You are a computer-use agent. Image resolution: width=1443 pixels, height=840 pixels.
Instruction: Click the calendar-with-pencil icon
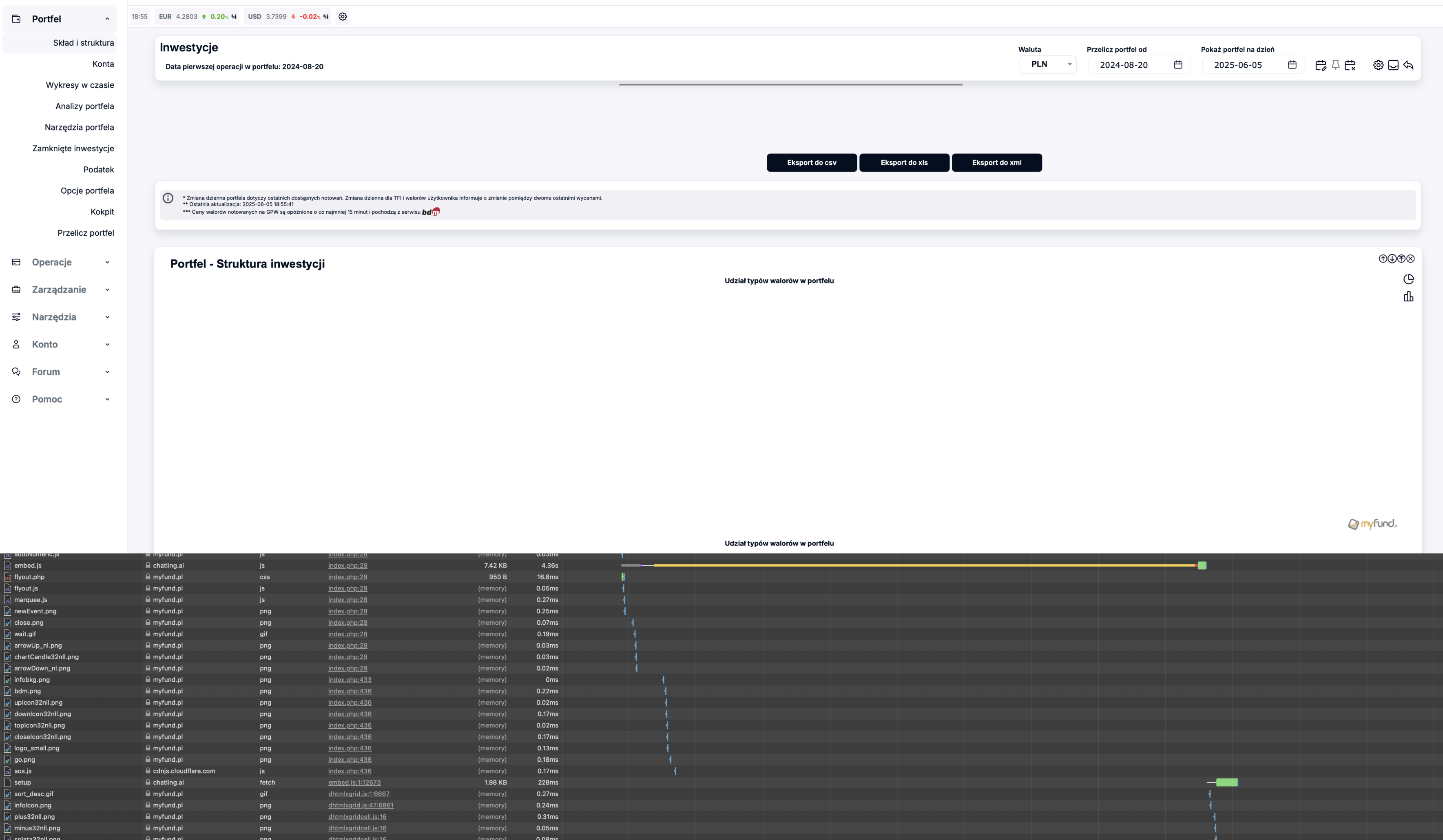click(1321, 65)
